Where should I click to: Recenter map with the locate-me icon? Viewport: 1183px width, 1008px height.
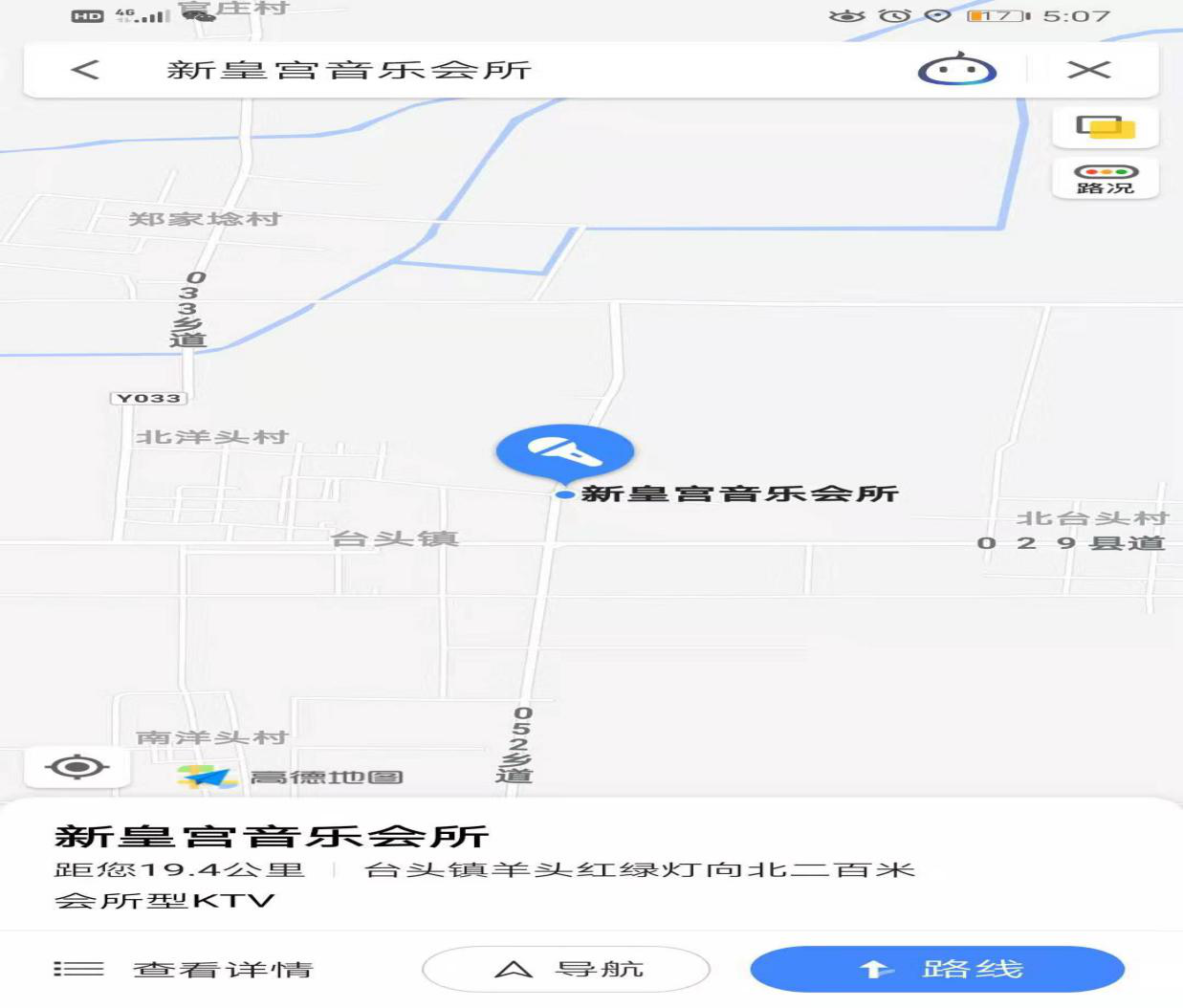click(x=77, y=767)
